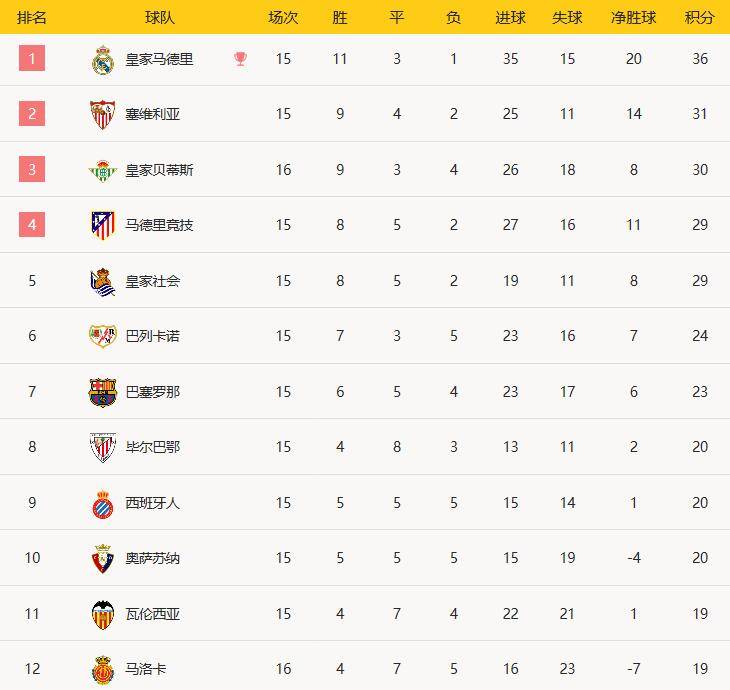This screenshot has height=690, width=730.
Task: Click the Espanyol club crest
Action: [103, 504]
